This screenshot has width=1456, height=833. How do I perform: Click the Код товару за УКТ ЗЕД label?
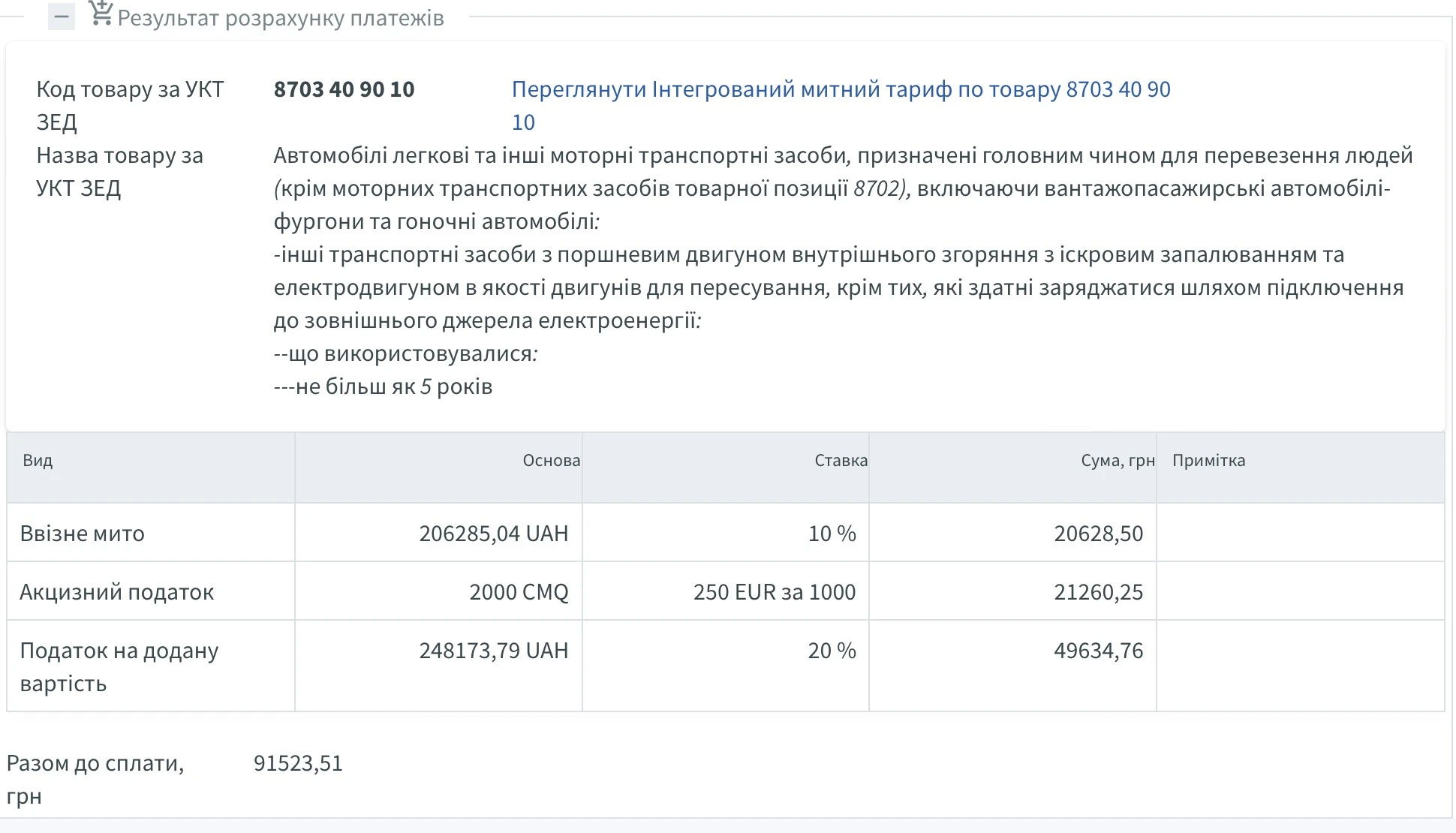point(128,105)
